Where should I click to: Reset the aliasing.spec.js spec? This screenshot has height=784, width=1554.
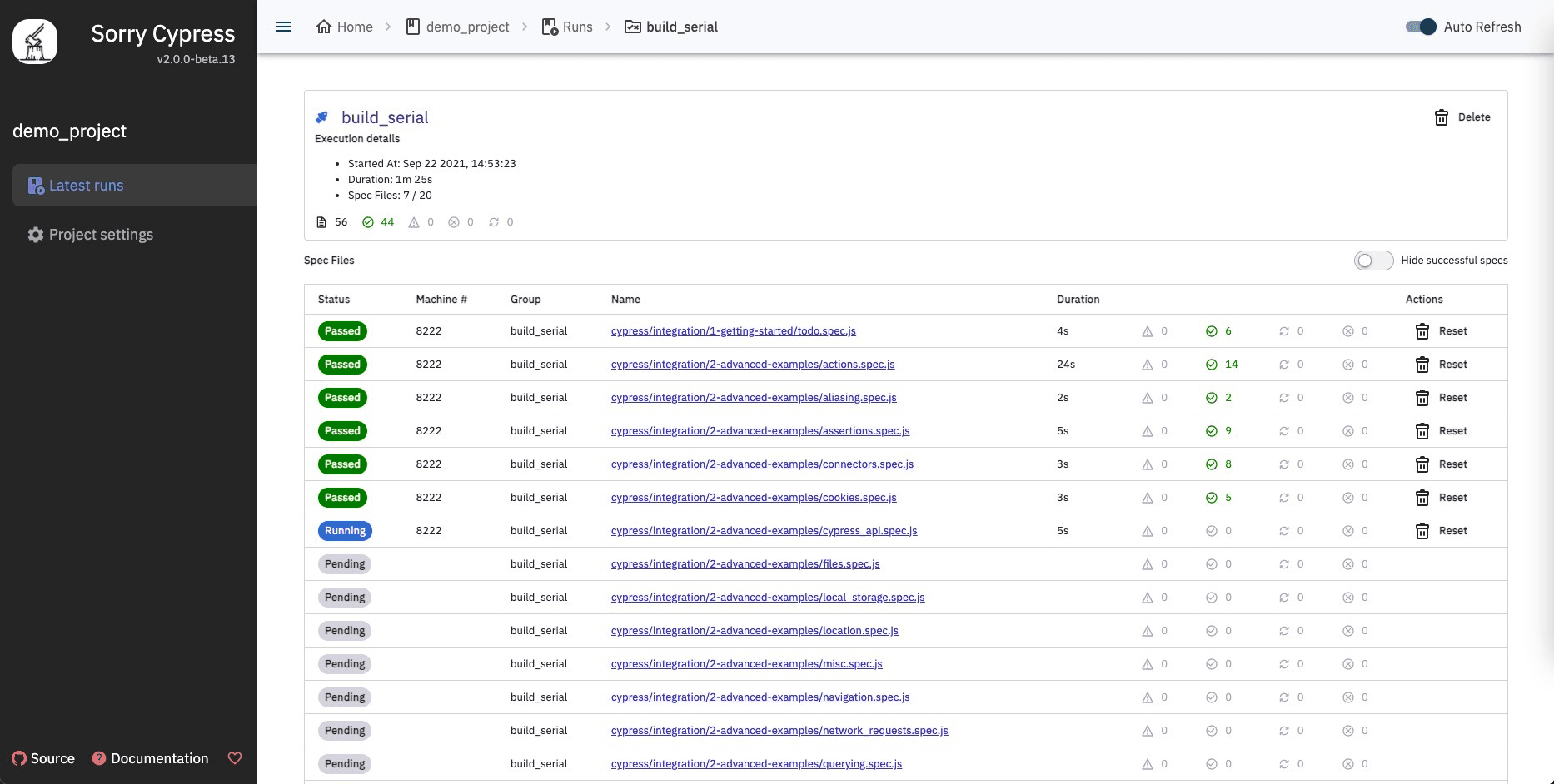(x=1442, y=398)
